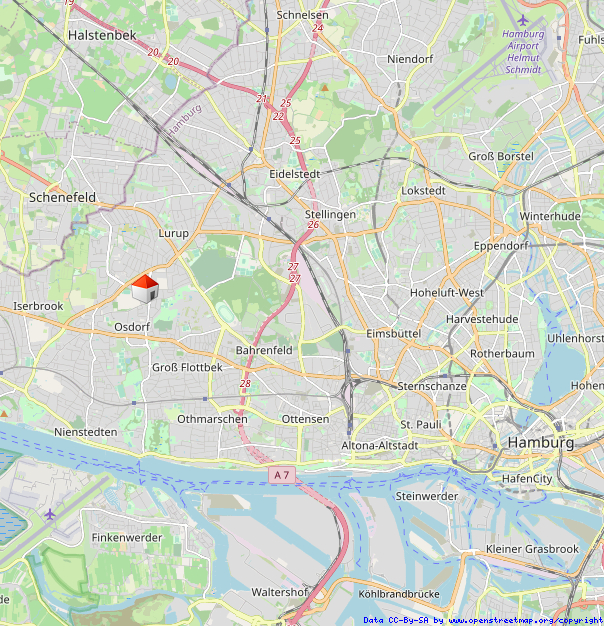Image resolution: width=604 pixels, height=626 pixels.
Task: Click the red-roofed house marker near Osdorf
Action: [x=145, y=289]
